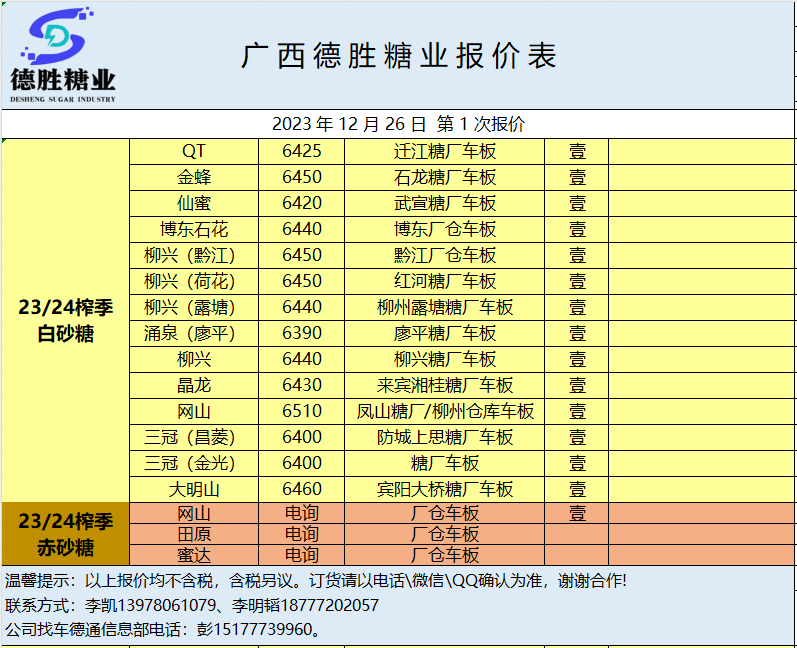The width and height of the screenshot is (797, 648).
Task: Select the price cell 6425
Action: click(x=302, y=152)
